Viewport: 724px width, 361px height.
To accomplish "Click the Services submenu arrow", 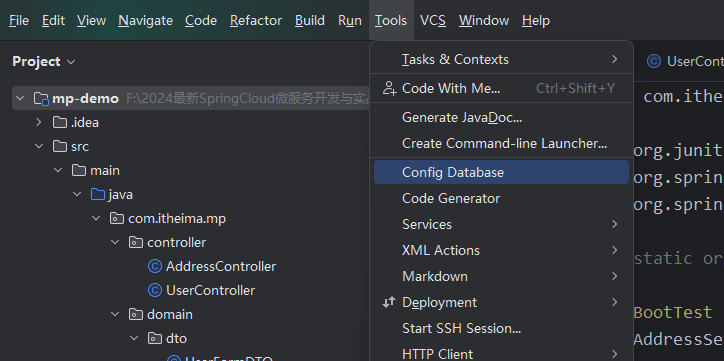I will coord(614,224).
